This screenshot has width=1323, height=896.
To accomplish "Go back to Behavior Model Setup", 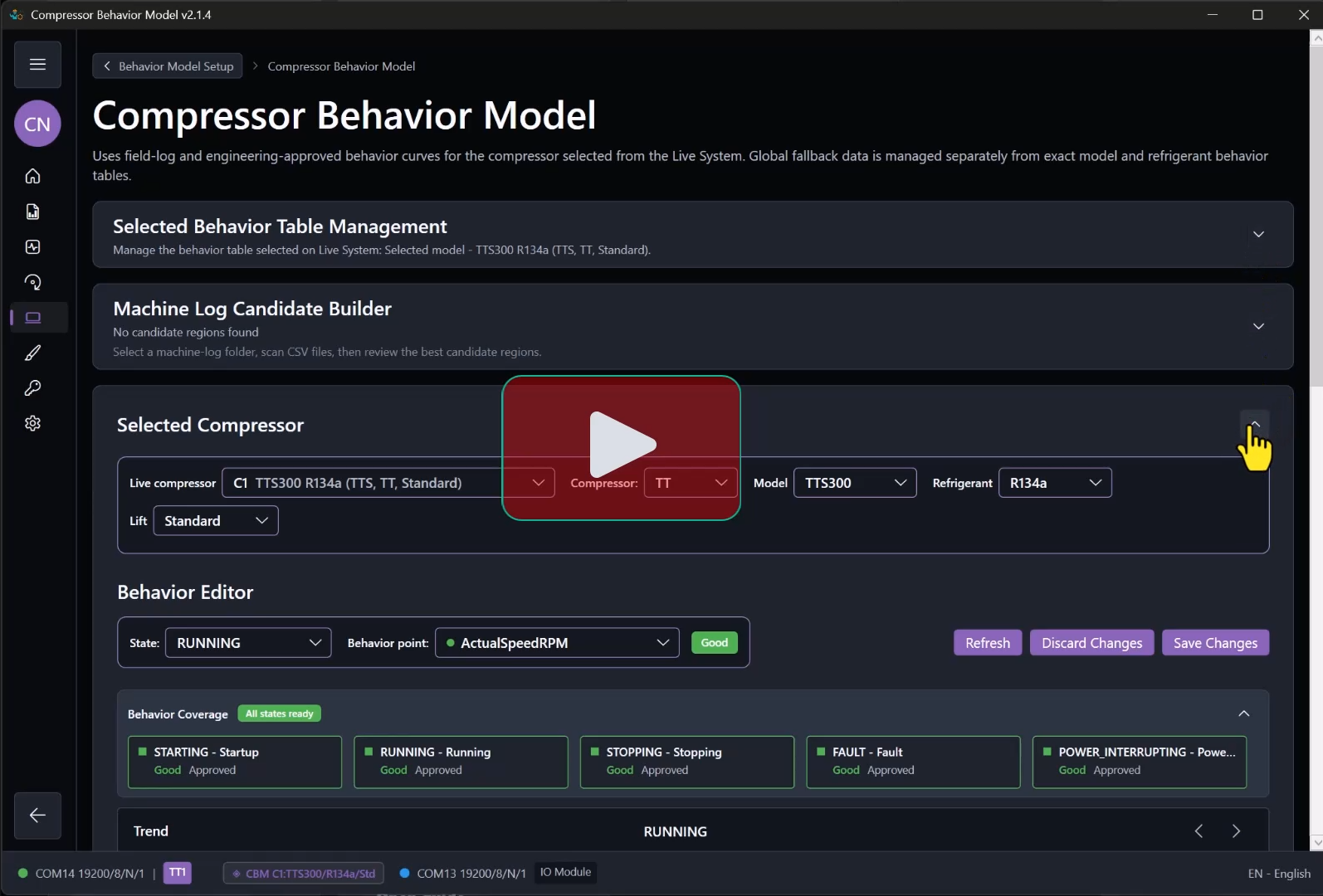I will 168,66.
